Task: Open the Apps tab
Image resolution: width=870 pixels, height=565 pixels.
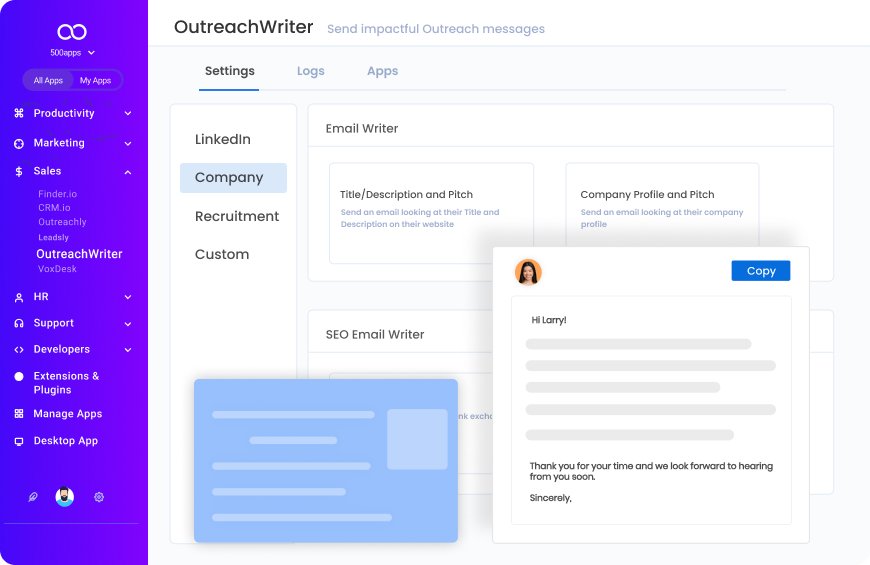Action: pyautogui.click(x=382, y=71)
